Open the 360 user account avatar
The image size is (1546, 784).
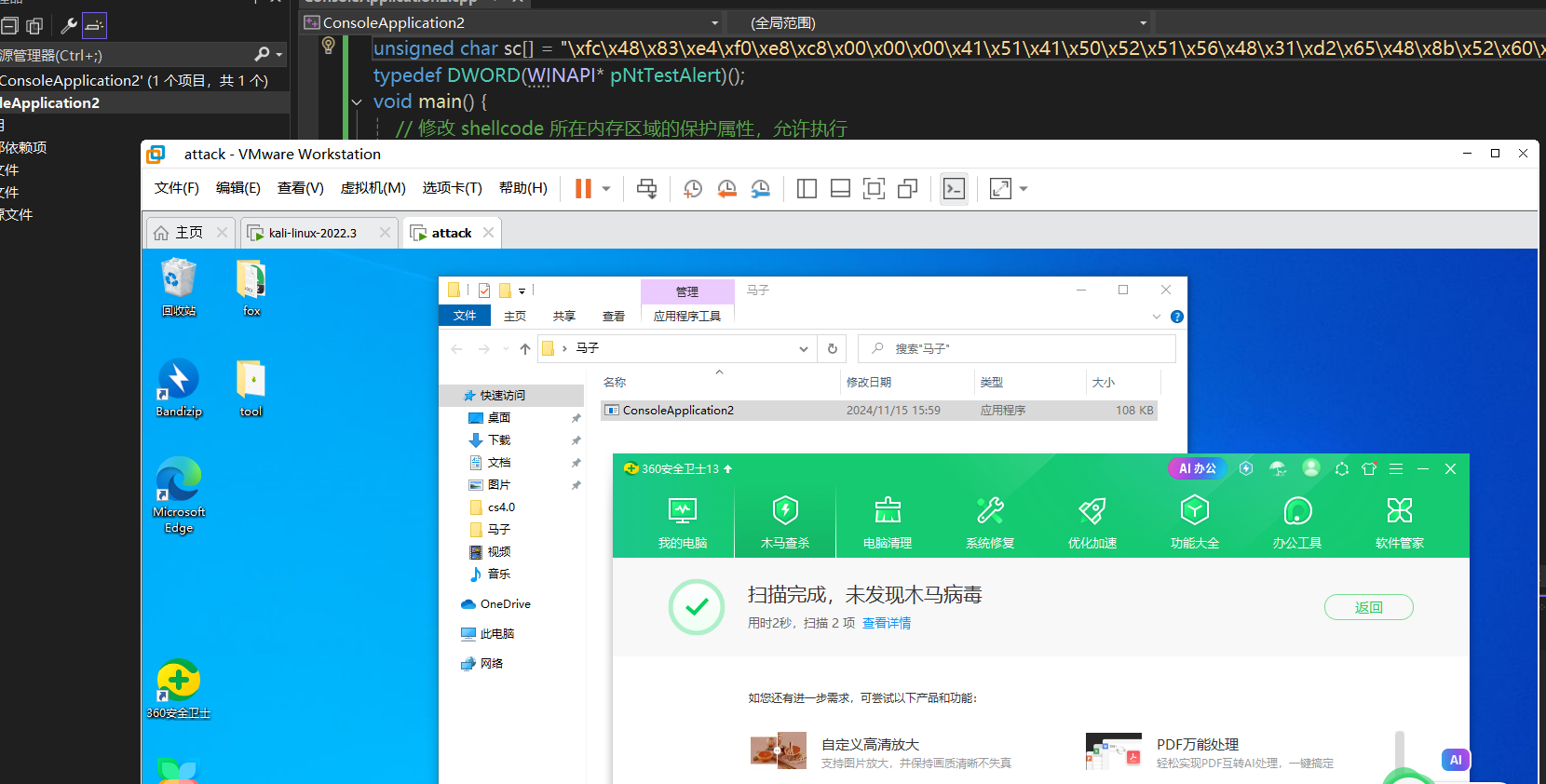click(x=1311, y=468)
